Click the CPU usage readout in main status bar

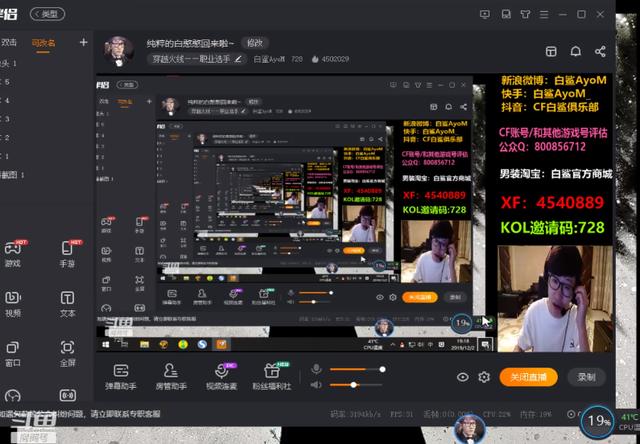click(497, 414)
